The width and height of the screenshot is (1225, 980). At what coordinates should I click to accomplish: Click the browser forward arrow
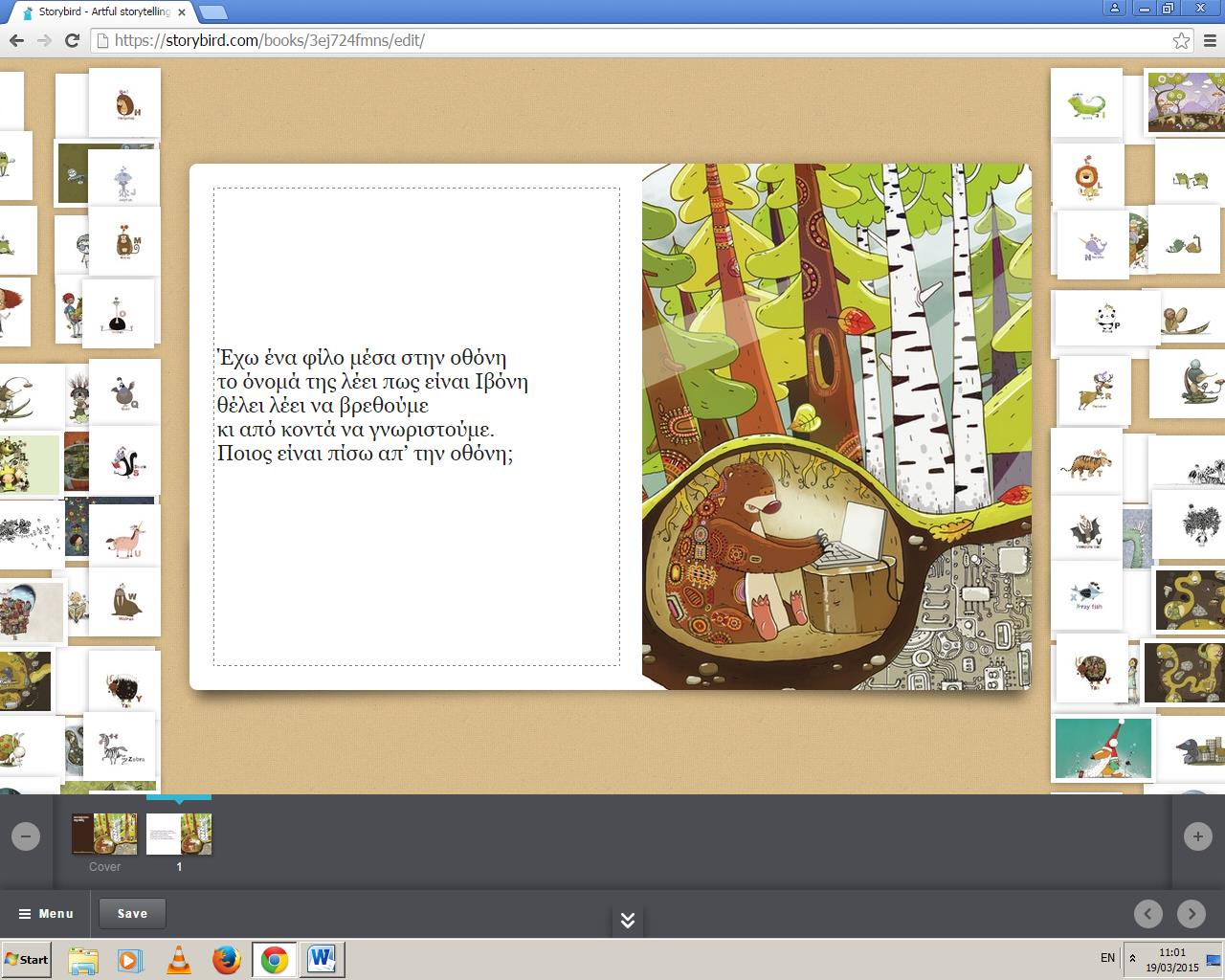[x=44, y=40]
